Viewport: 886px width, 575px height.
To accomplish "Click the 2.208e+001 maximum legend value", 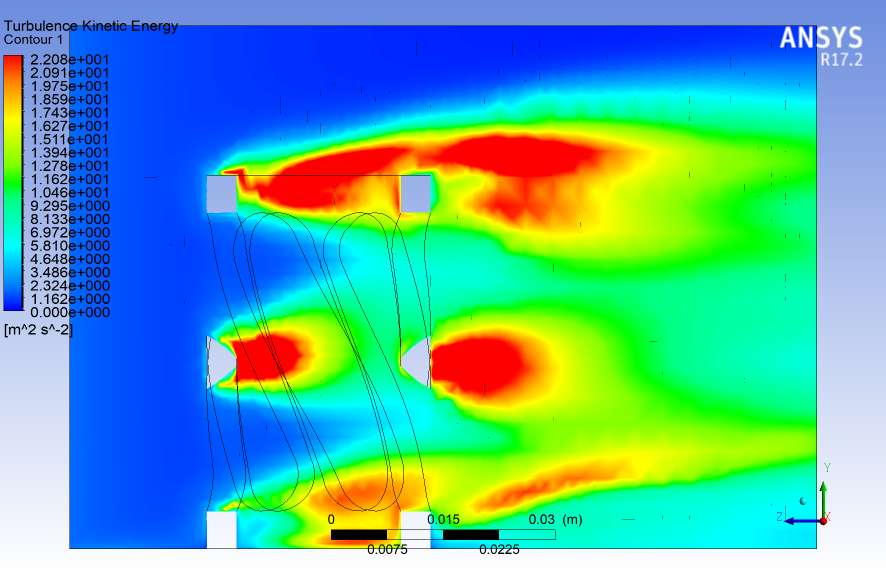I will pyautogui.click(x=70, y=59).
